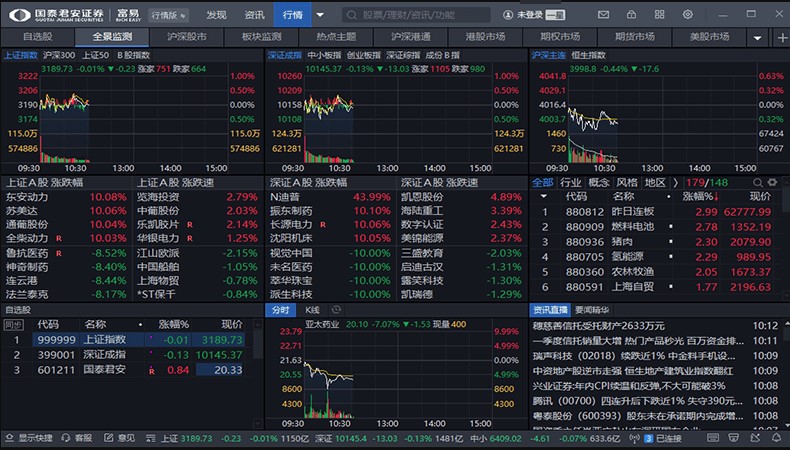The image size is (790, 450).
Task: Open 意见 feedback icon
Action: tap(108, 438)
